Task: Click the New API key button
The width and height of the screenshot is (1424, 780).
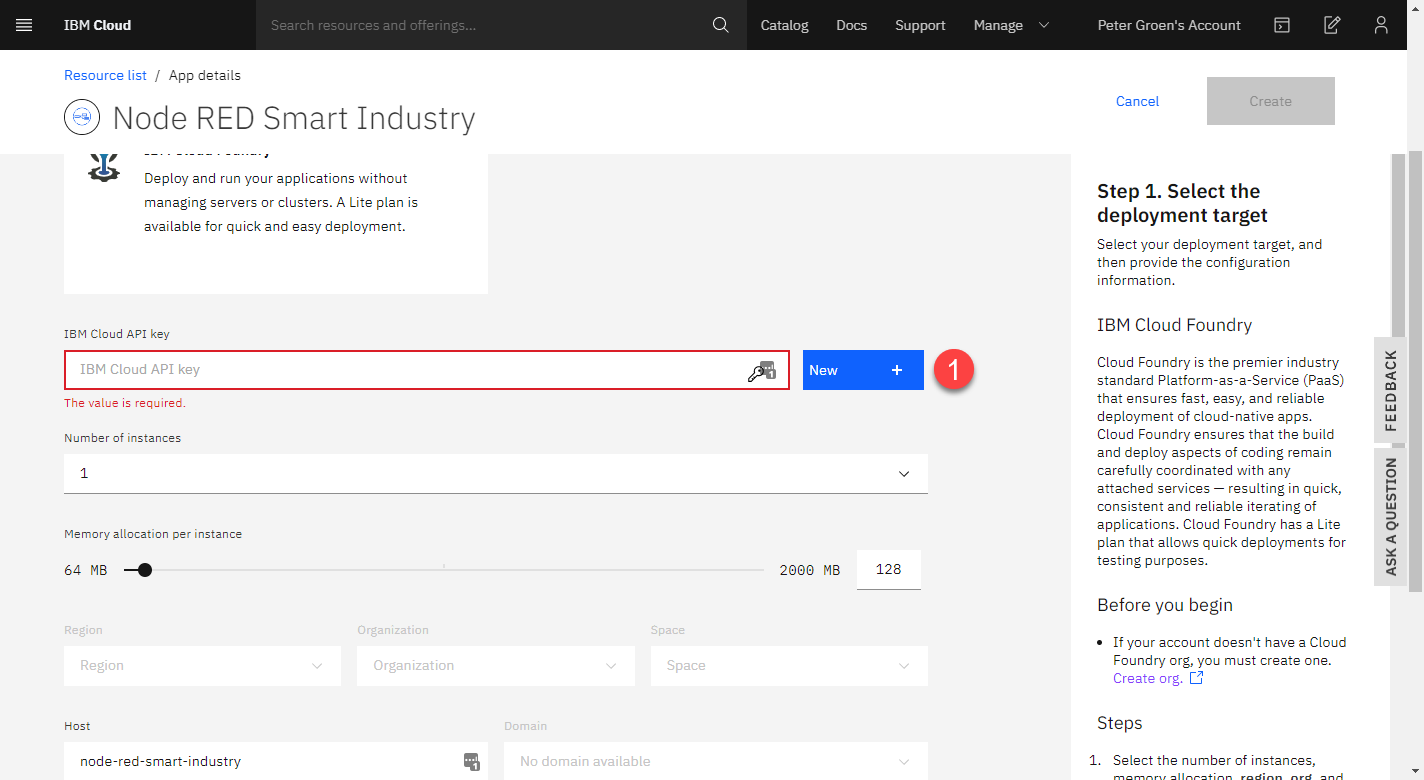Action: click(x=863, y=370)
